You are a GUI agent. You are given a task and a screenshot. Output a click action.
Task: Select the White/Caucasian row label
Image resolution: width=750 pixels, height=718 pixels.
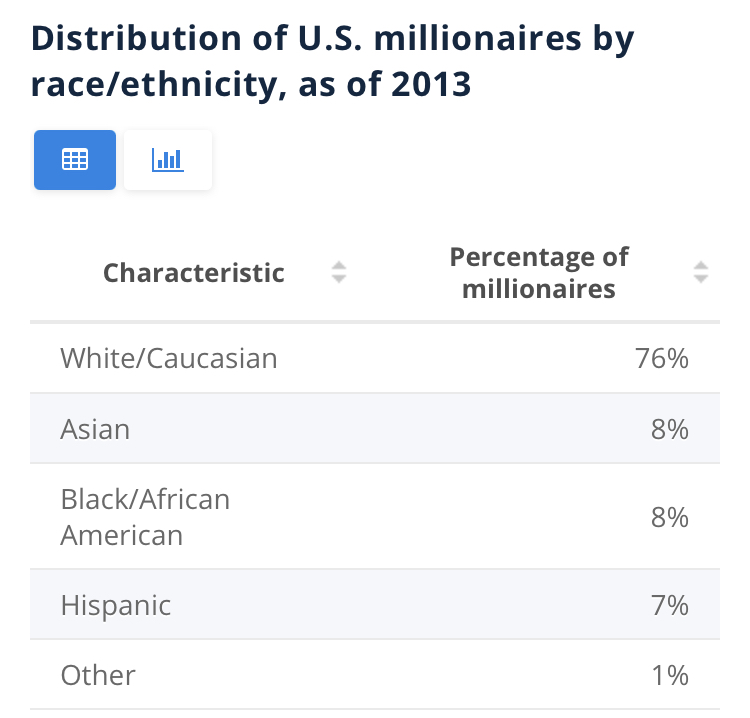[169, 358]
